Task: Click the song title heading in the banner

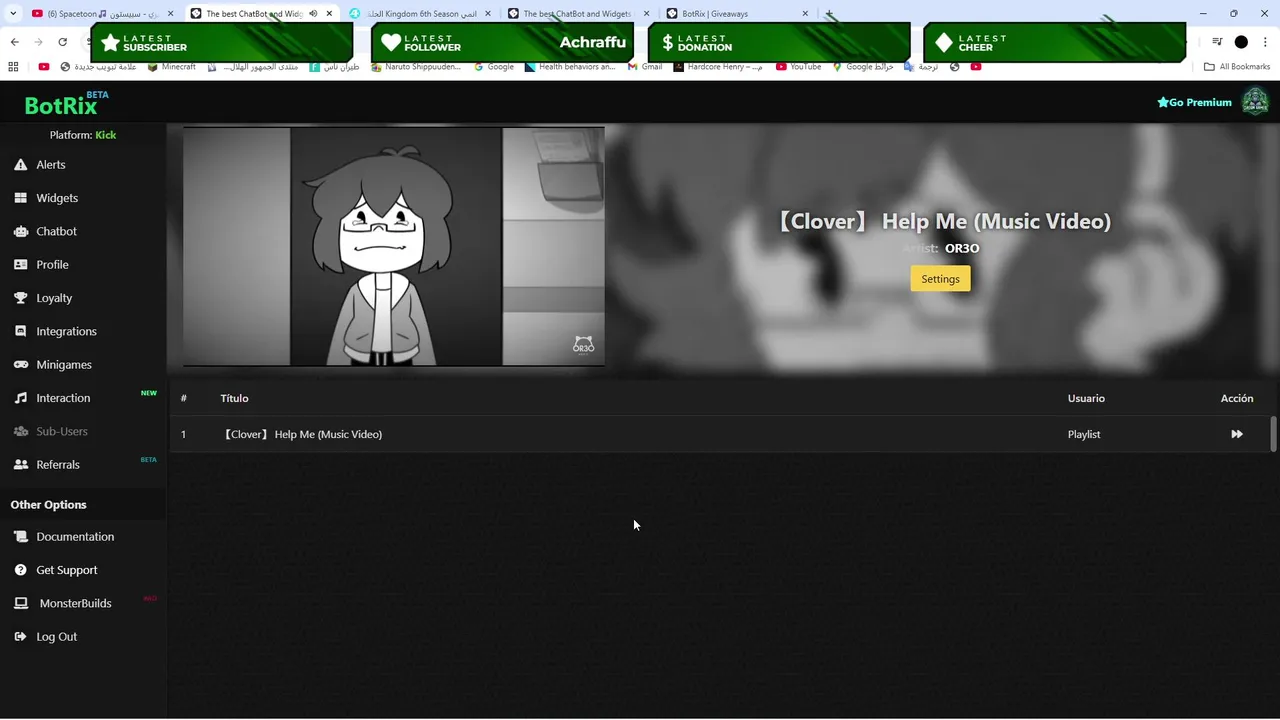Action: [x=944, y=221]
